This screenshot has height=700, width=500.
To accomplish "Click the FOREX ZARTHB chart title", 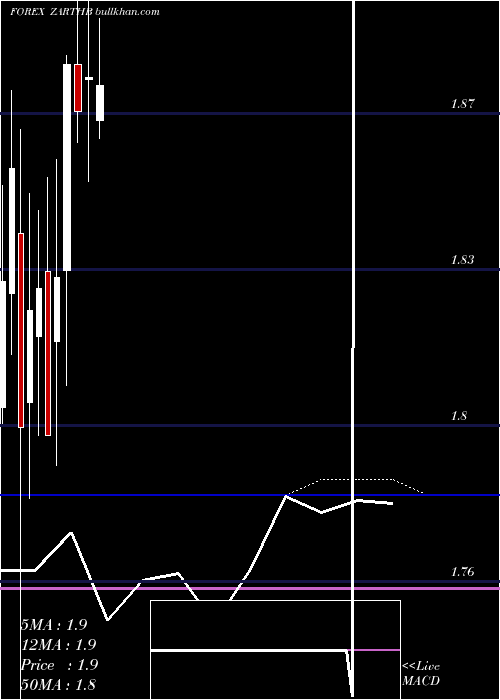I will (x=51, y=12).
